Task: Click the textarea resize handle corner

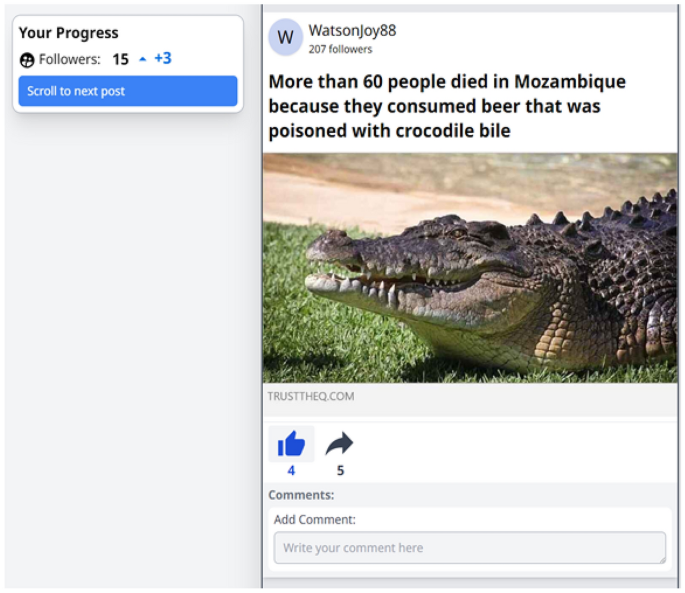Action: [660, 559]
